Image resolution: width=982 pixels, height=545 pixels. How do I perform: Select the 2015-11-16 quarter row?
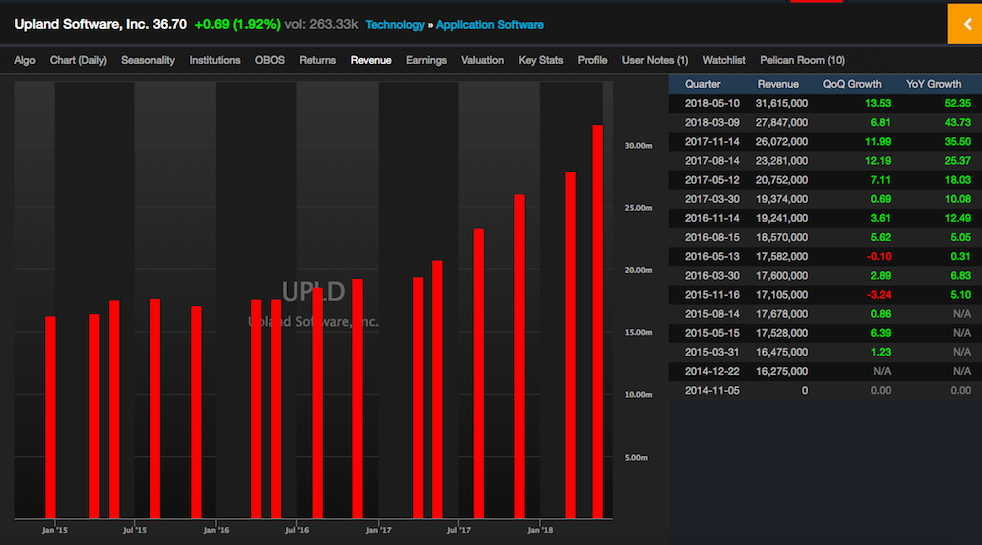(x=825, y=294)
